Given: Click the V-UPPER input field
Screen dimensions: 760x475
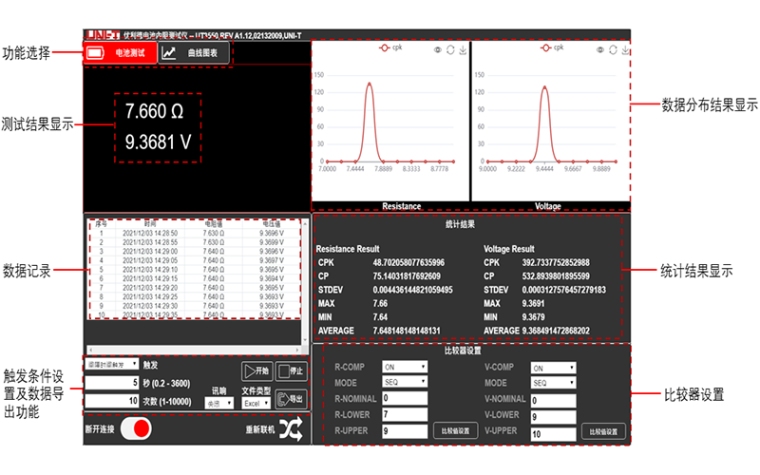Looking at the screenshot, I should click(x=554, y=434).
